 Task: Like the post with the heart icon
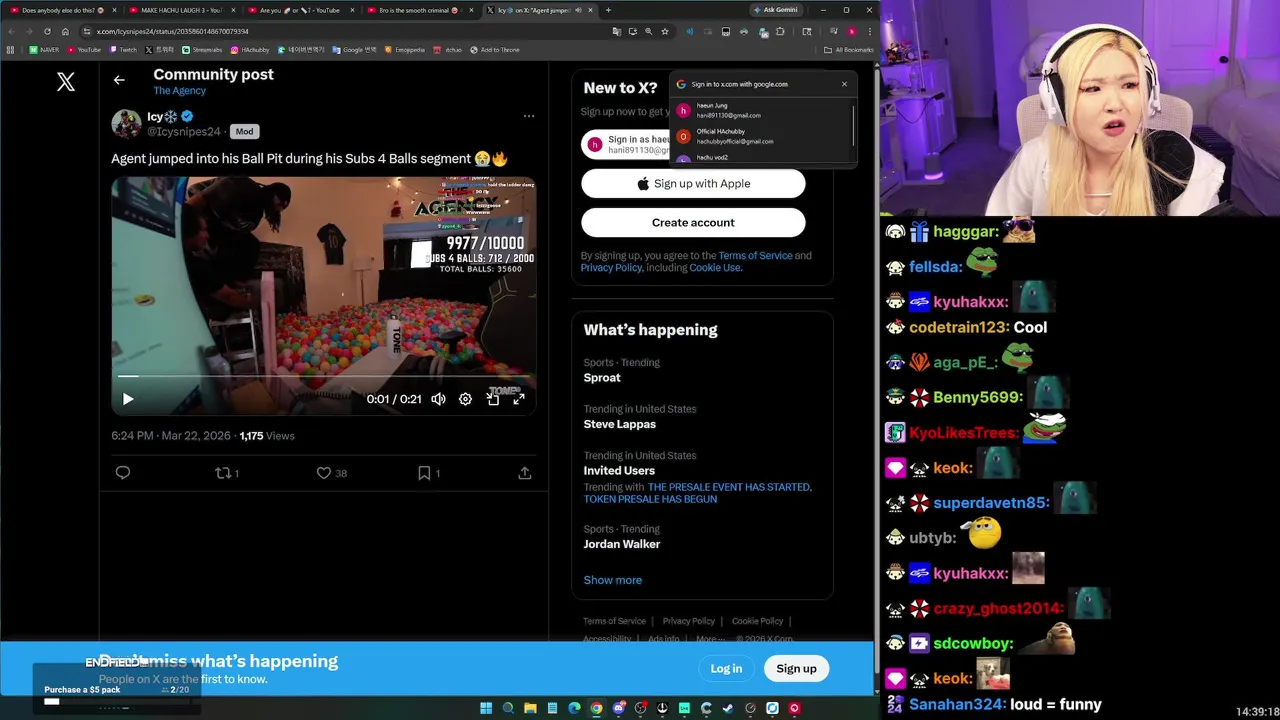[324, 473]
